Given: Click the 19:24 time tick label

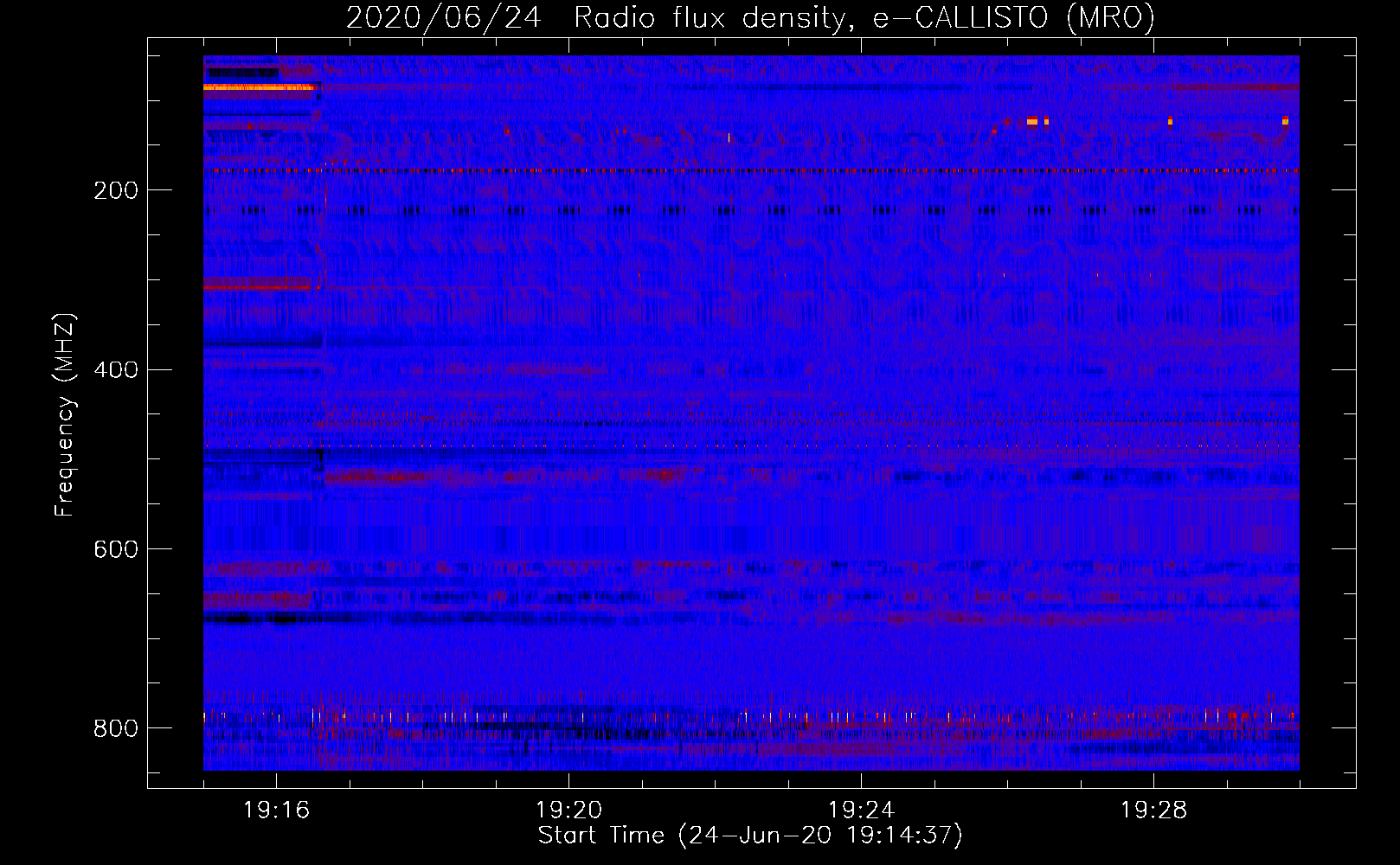Looking at the screenshot, I should (x=861, y=811).
